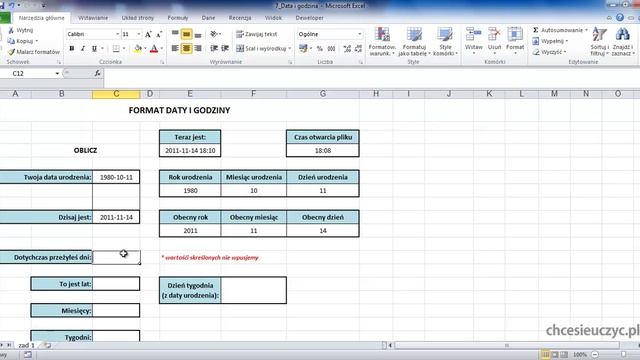Screen dimensions: 640x360
Task: Expand the Kopiuj dropdown arrow
Action: 37,41
